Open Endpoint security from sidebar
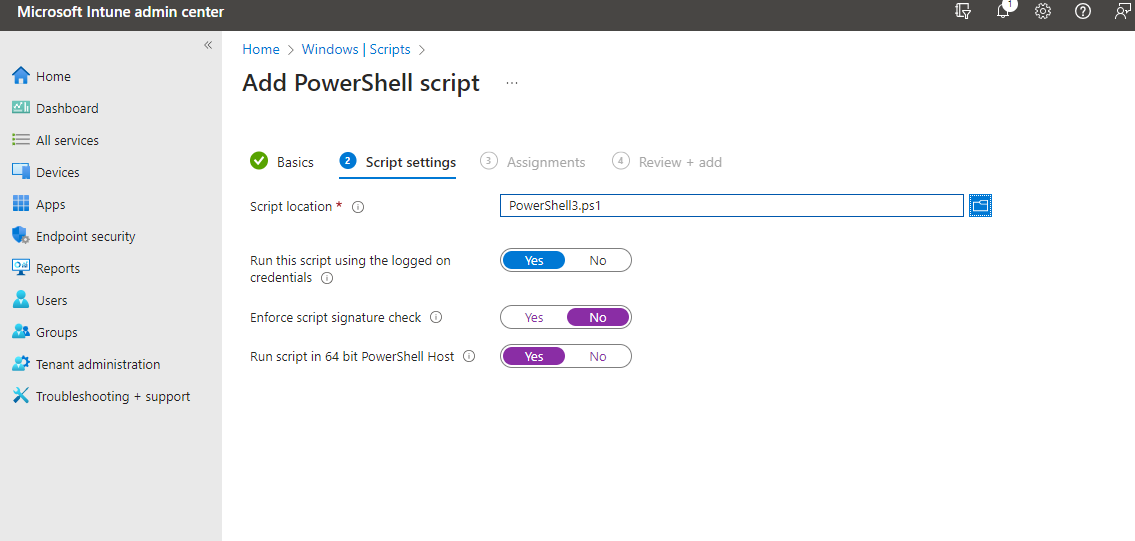 point(85,236)
